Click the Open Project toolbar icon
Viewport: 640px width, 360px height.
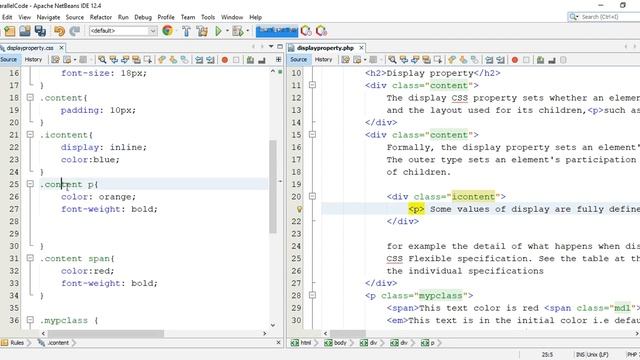25,31
